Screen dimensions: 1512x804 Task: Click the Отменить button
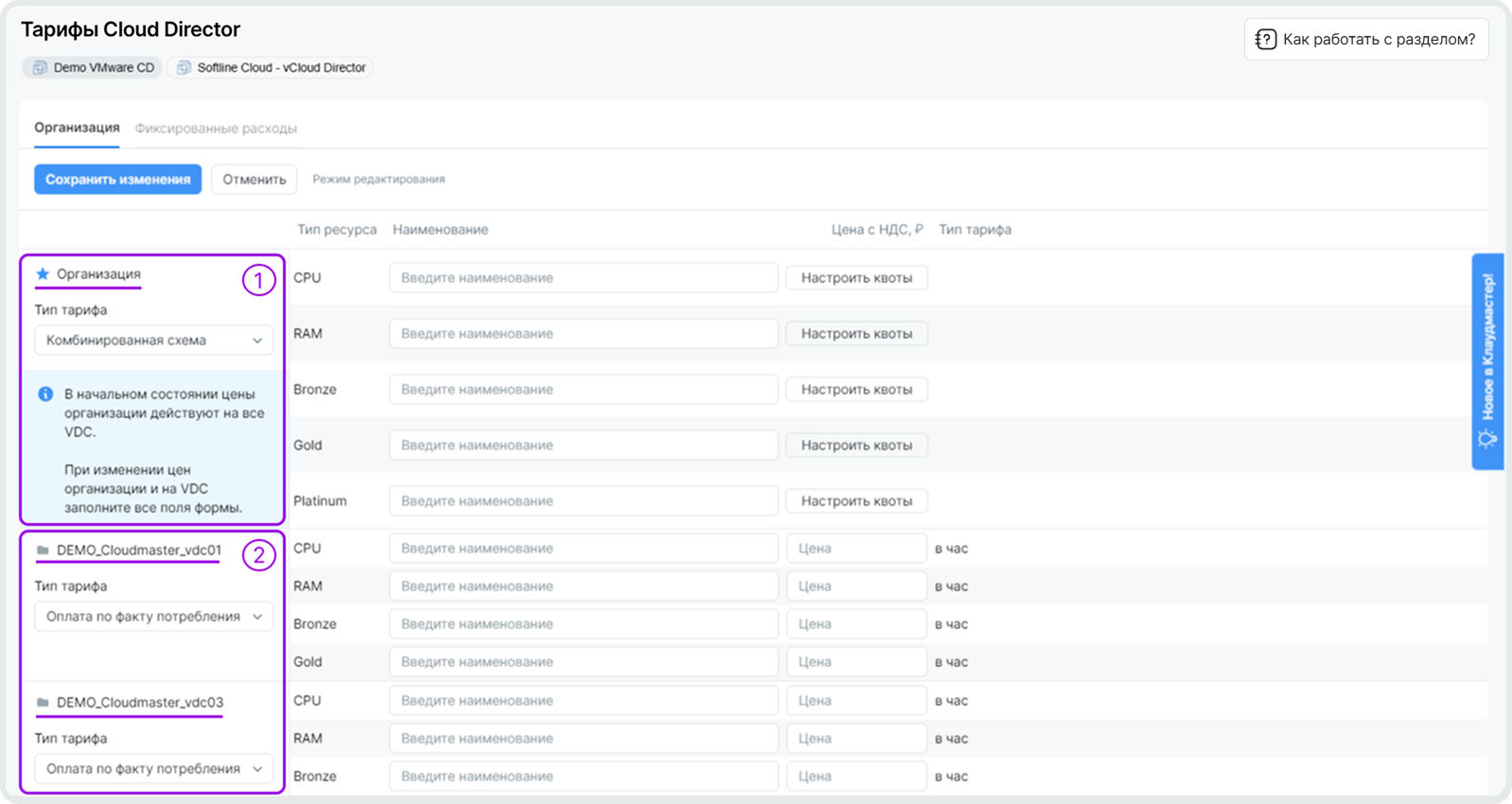(254, 180)
